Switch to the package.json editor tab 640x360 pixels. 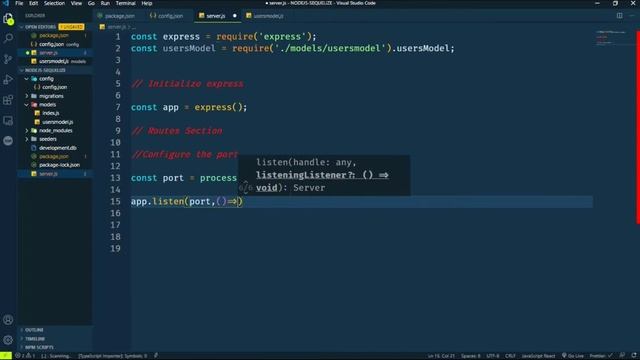[119, 16]
